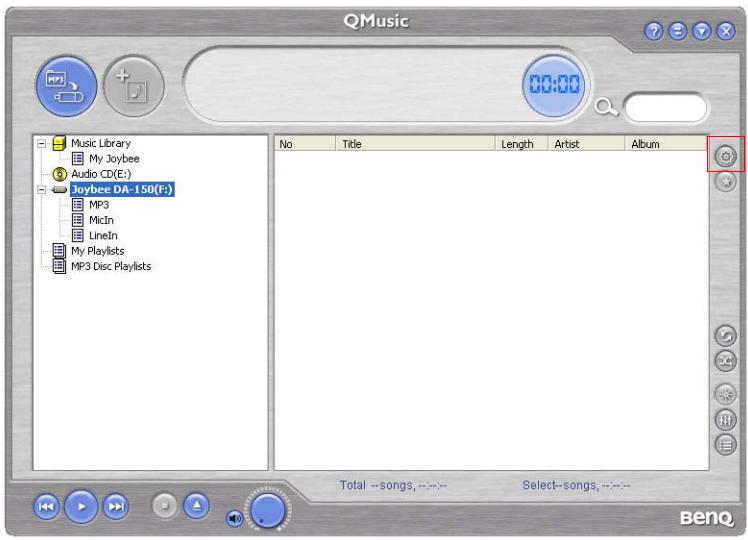
Task: Click the magnifier search icon
Action: tap(606, 107)
